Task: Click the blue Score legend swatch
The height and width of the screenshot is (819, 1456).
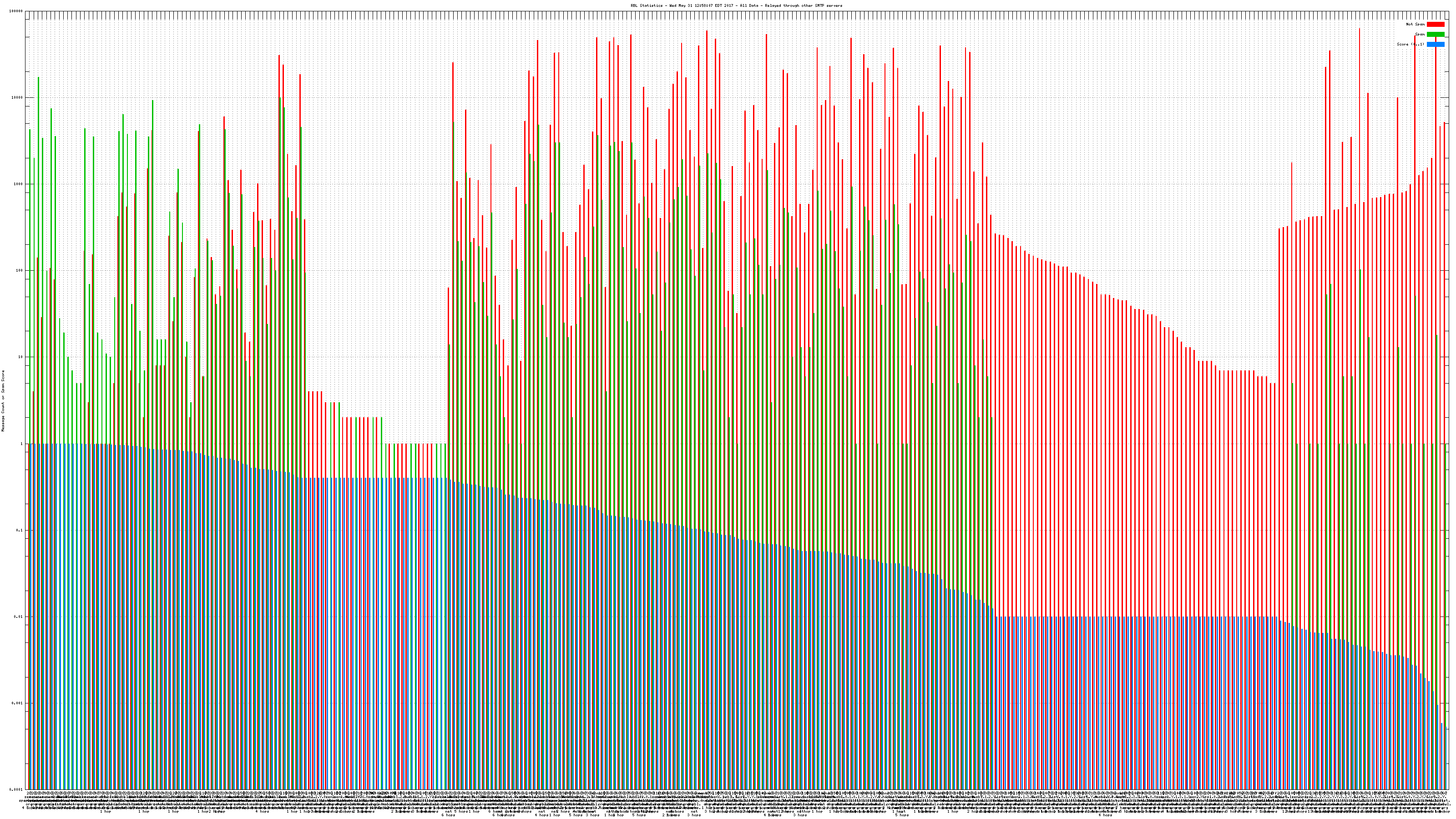Action: point(1435,44)
